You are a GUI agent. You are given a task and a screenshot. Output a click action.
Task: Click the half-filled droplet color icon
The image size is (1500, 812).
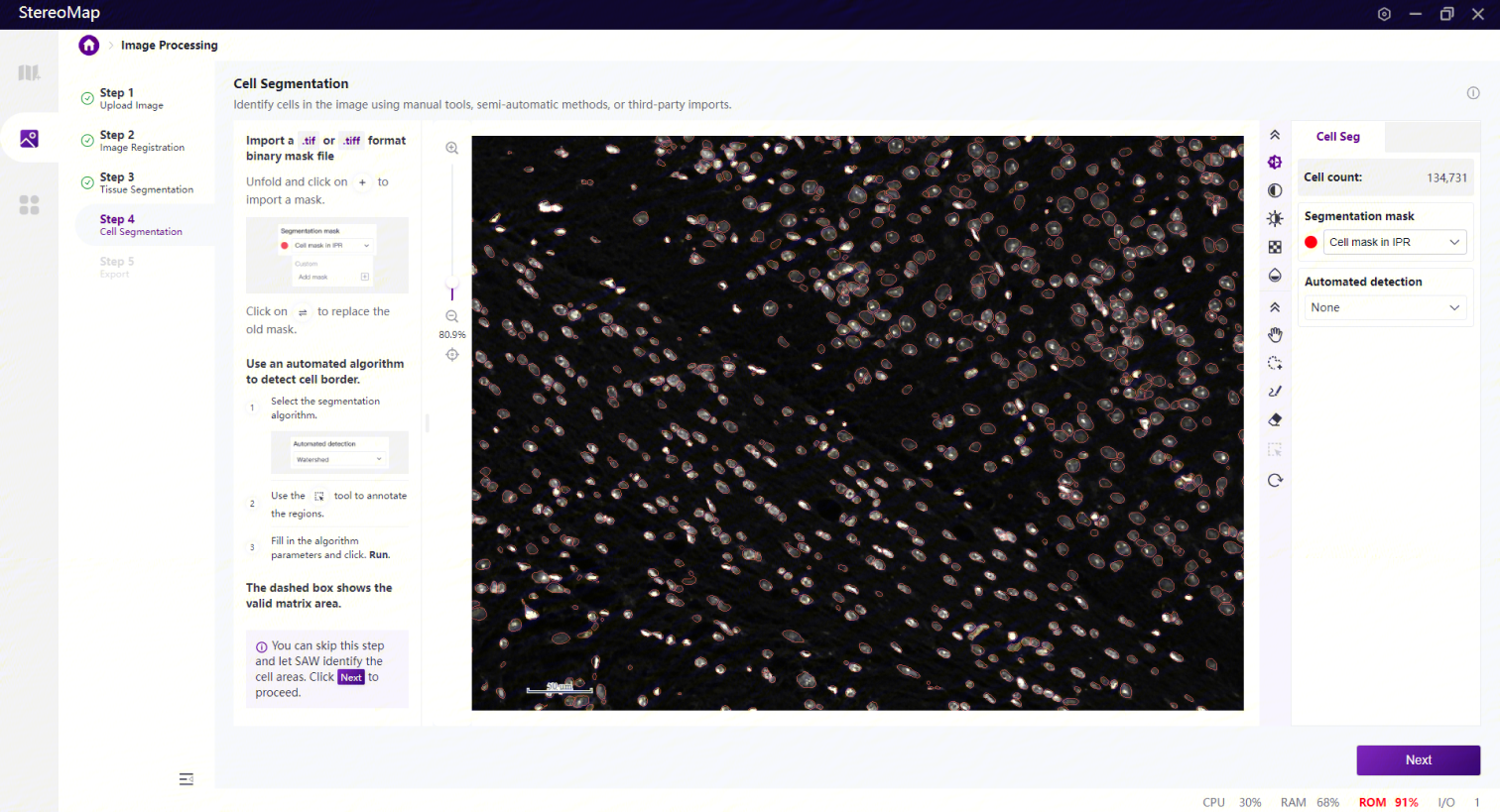(1275, 275)
